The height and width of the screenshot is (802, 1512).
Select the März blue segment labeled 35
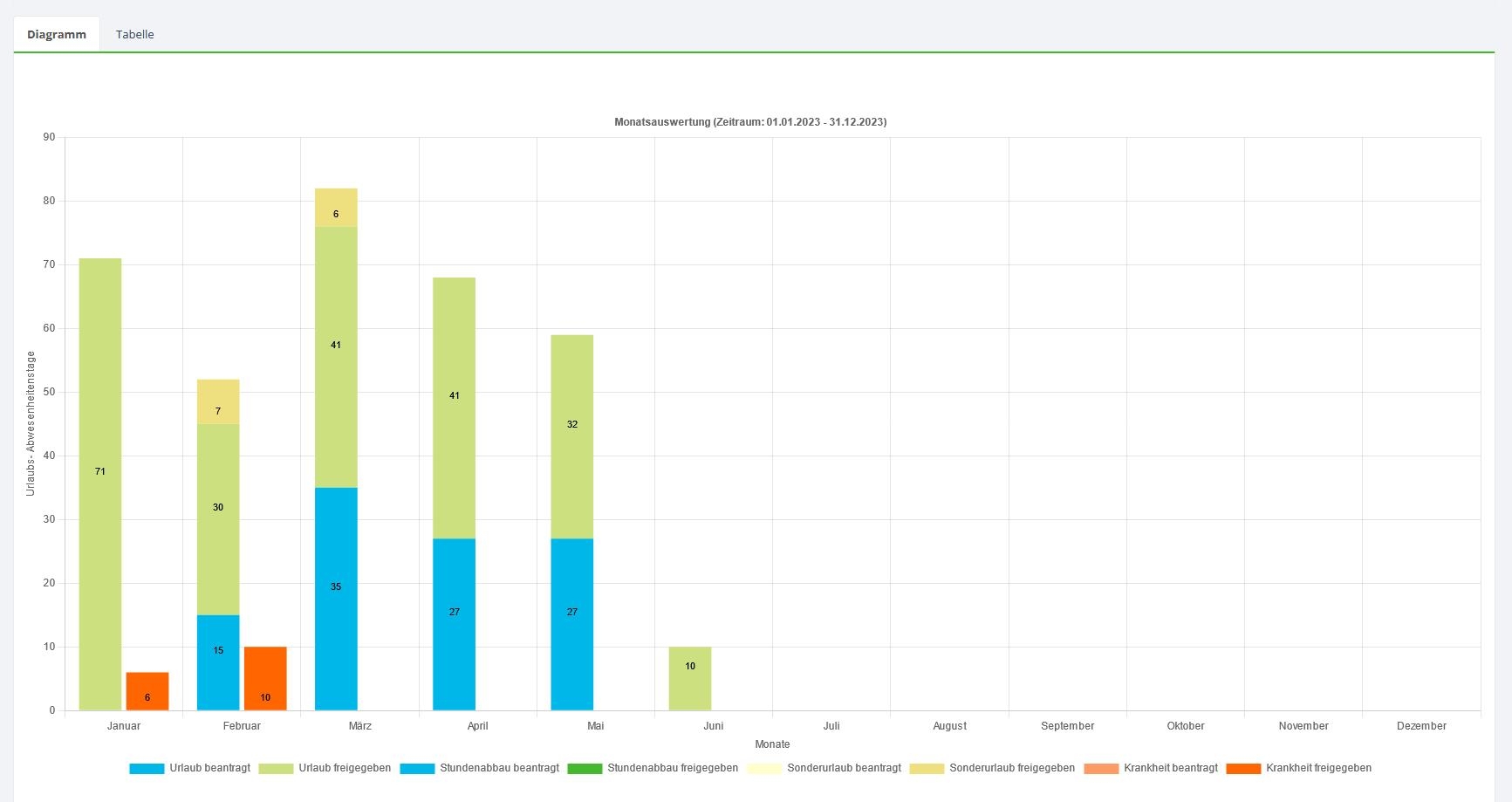pos(336,599)
